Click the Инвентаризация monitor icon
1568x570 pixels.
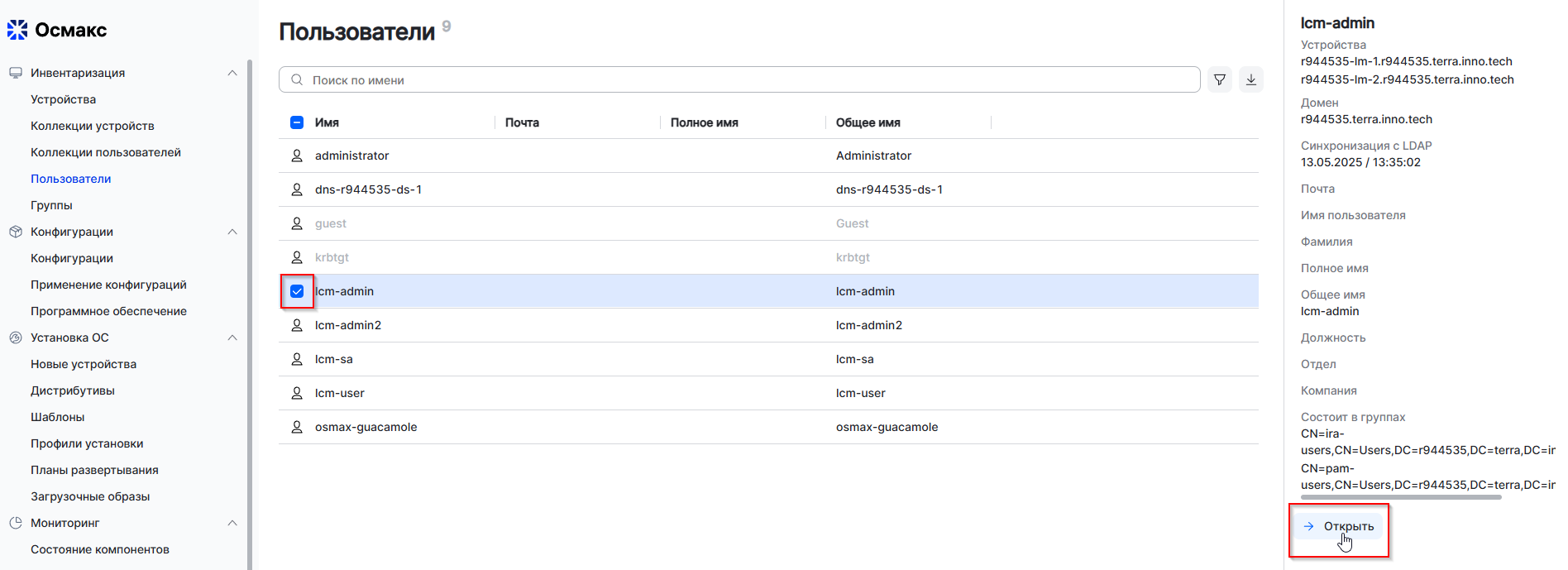(15, 73)
